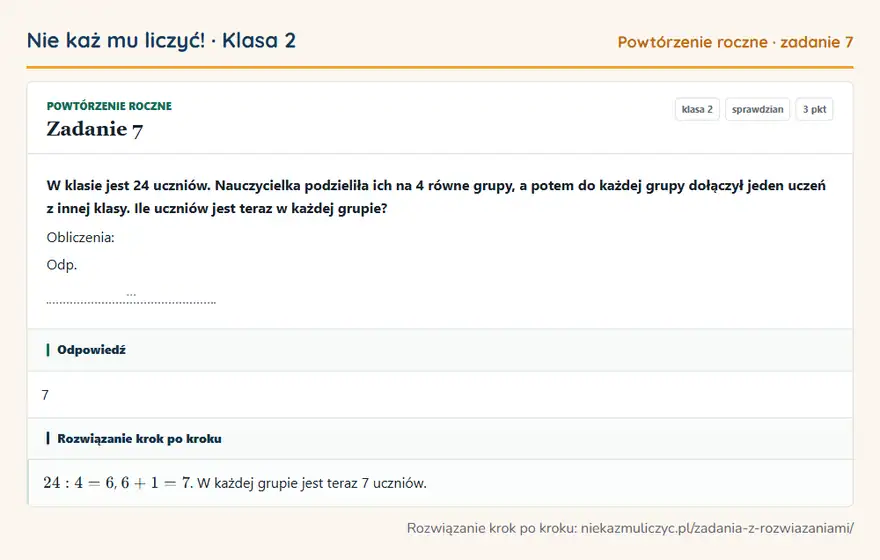Click 'Powtórzenie roczne · zadanie 7' header label
The height and width of the screenshot is (560, 880).
coord(735,42)
